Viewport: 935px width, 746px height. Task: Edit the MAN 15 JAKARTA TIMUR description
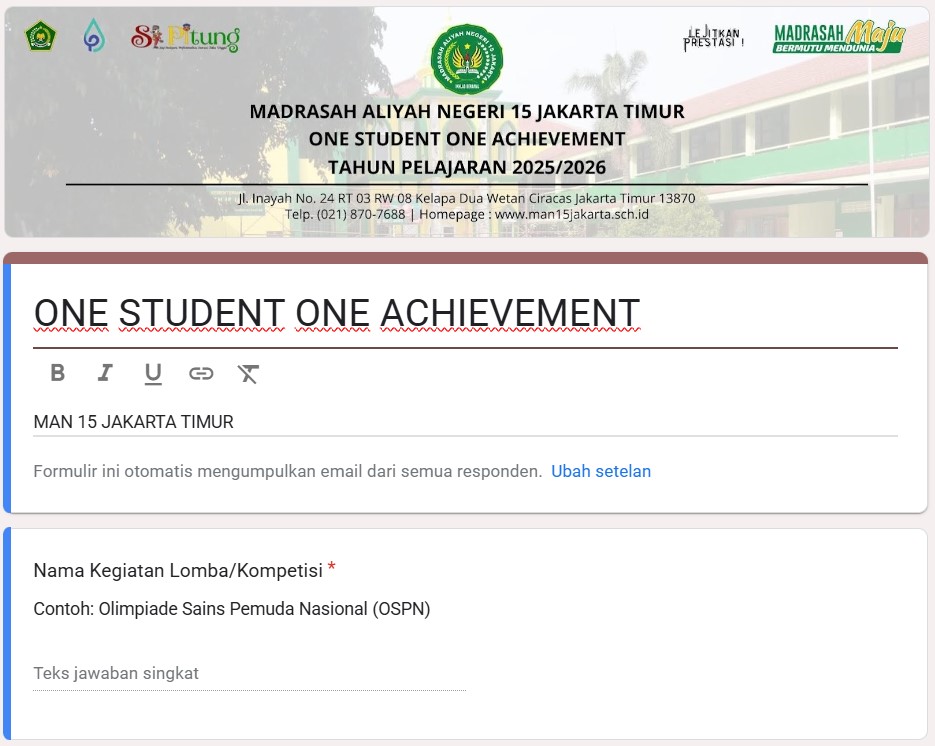coord(134,422)
